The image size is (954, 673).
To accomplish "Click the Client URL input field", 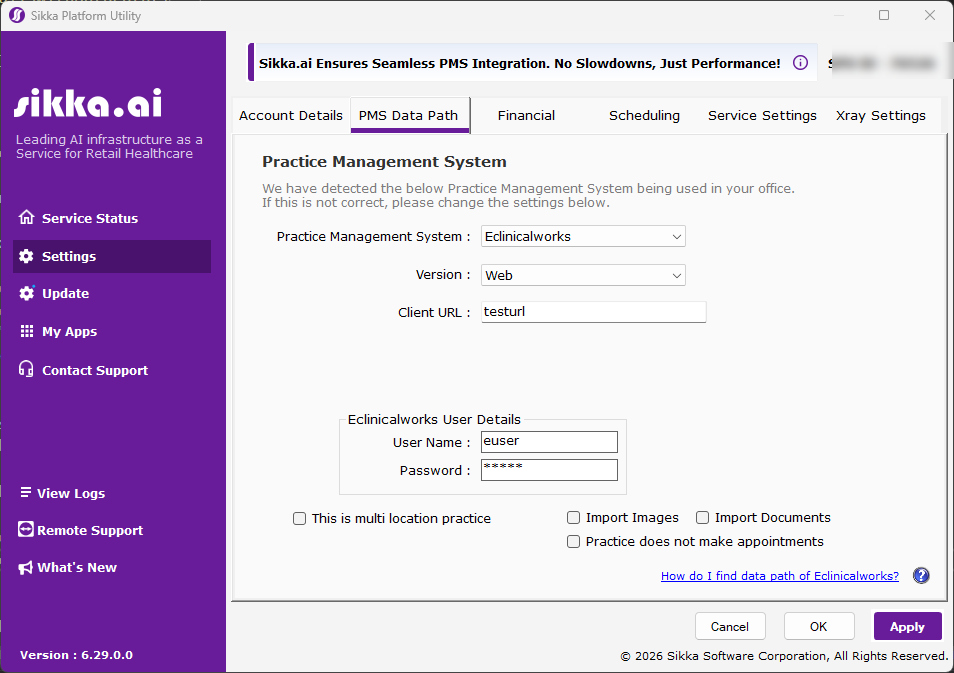I will [593, 312].
